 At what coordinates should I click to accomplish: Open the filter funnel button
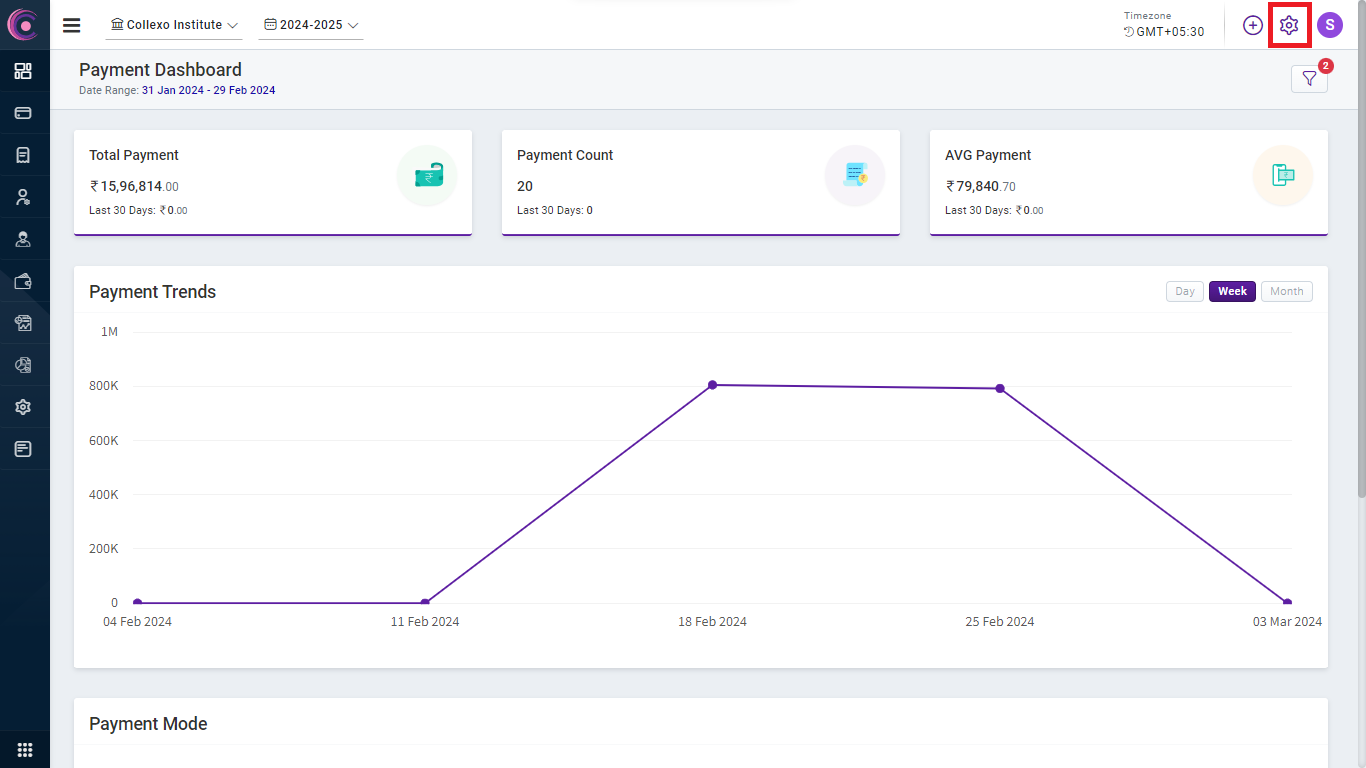(x=1309, y=79)
